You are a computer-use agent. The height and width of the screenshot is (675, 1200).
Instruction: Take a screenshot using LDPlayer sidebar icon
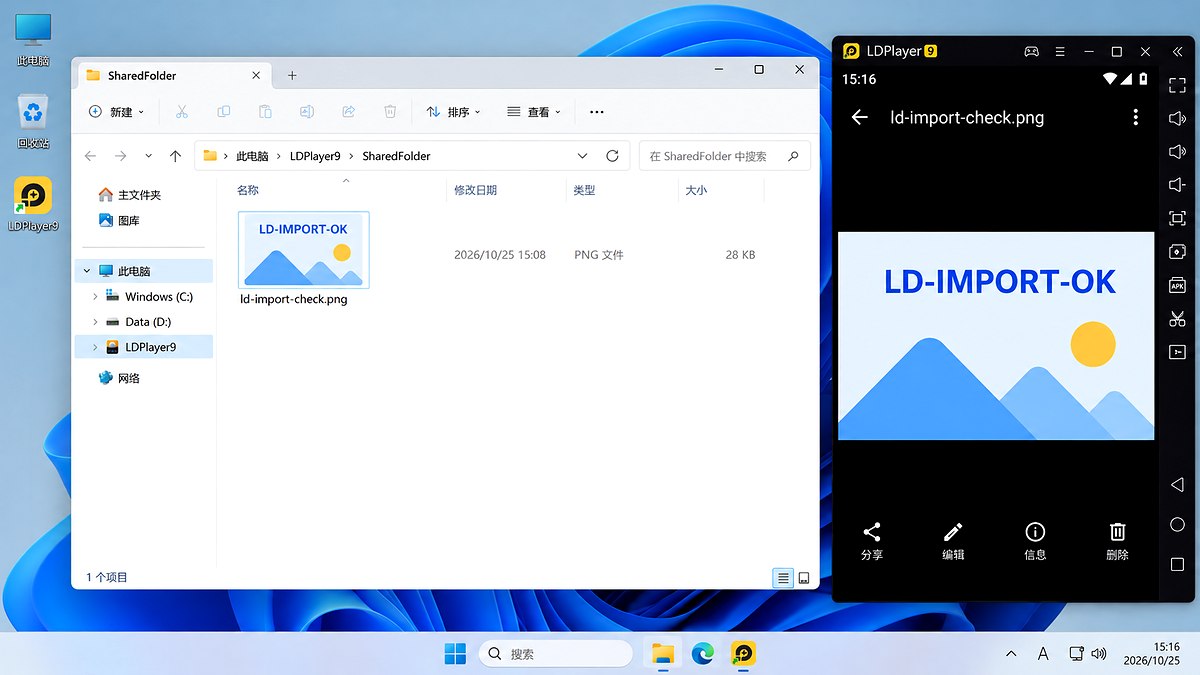pyautogui.click(x=1177, y=219)
